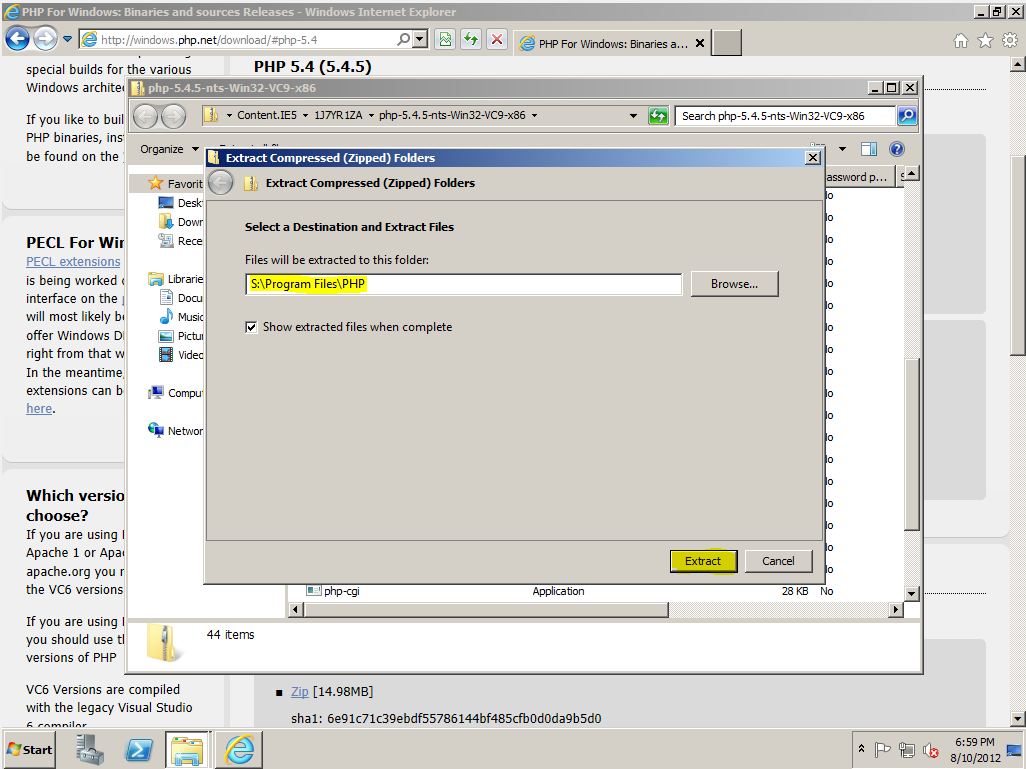Viewport: 1026px width, 769px height.
Task: Cancel the extraction wizard
Action: point(778,561)
